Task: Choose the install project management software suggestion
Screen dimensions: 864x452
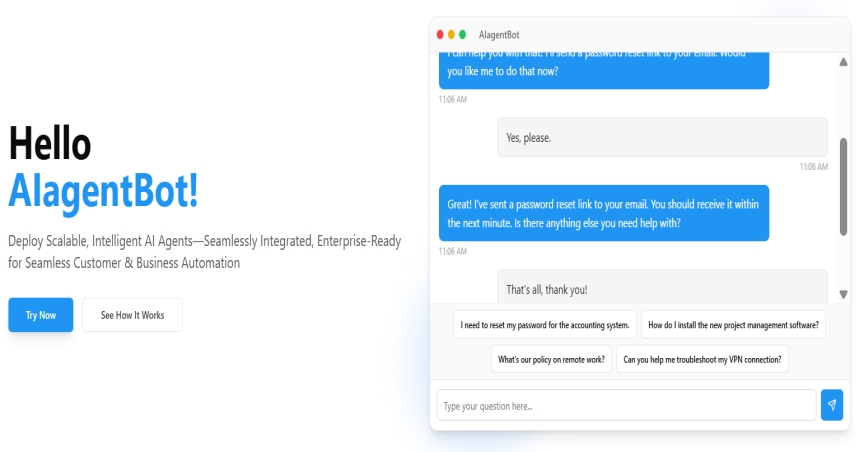Action: (733, 325)
